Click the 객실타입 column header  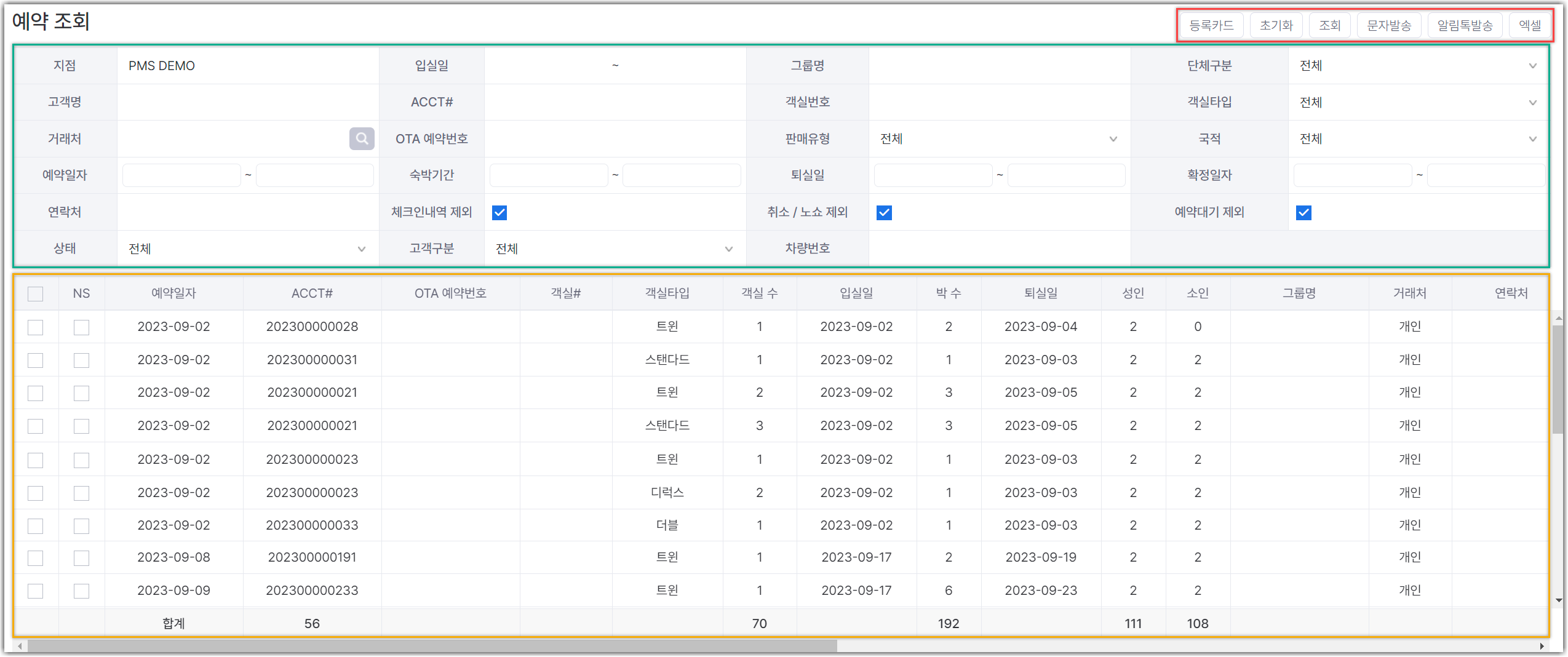pyautogui.click(x=667, y=293)
